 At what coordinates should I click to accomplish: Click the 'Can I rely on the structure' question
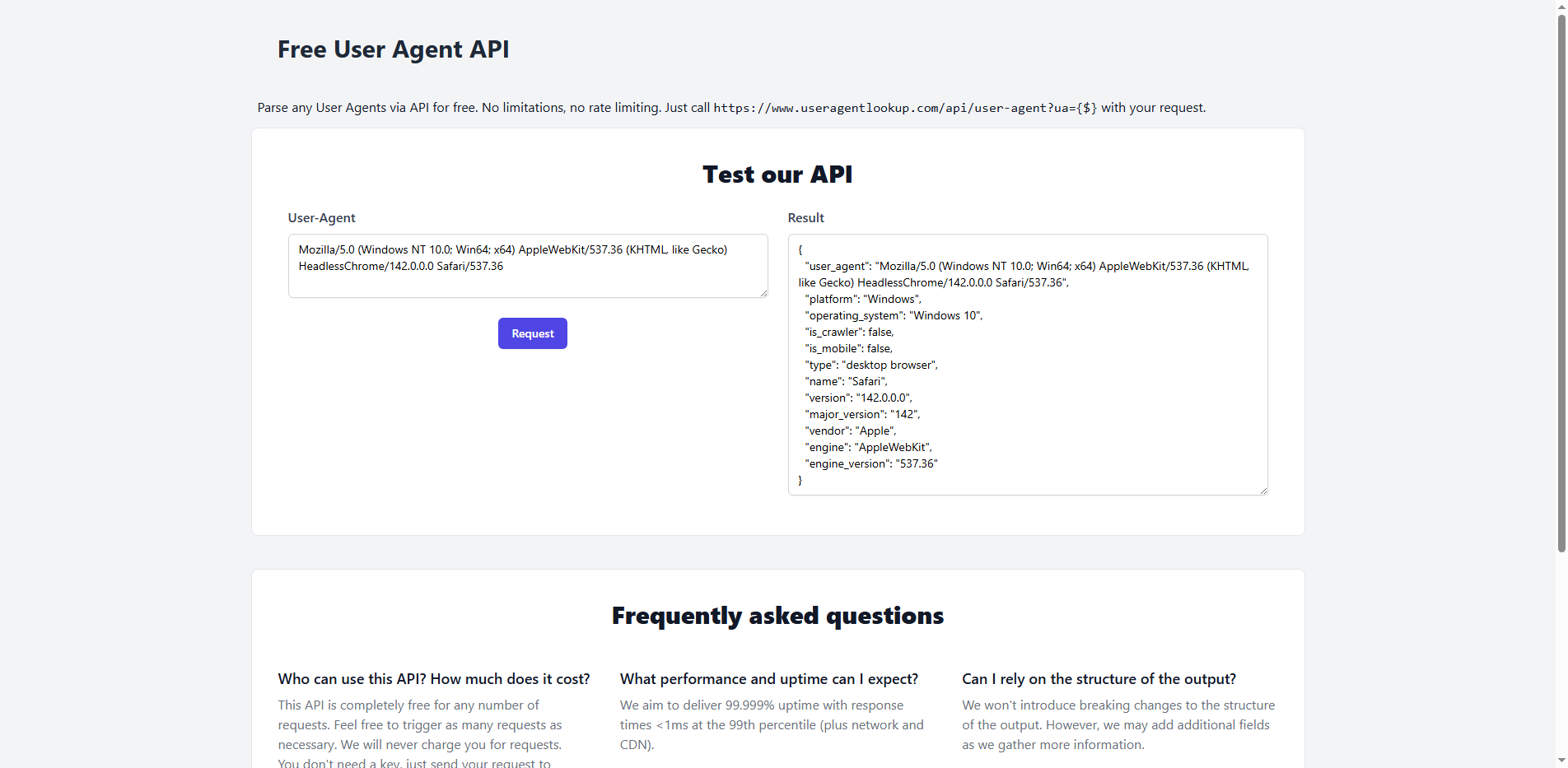1099,679
